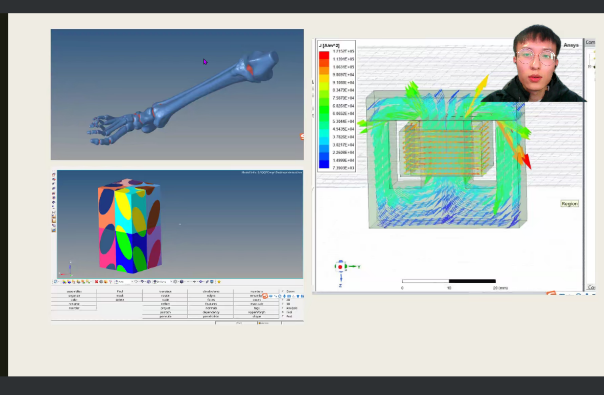This screenshot has width=604, height=395.
Task: Open the translate panel
Action: [165, 291]
